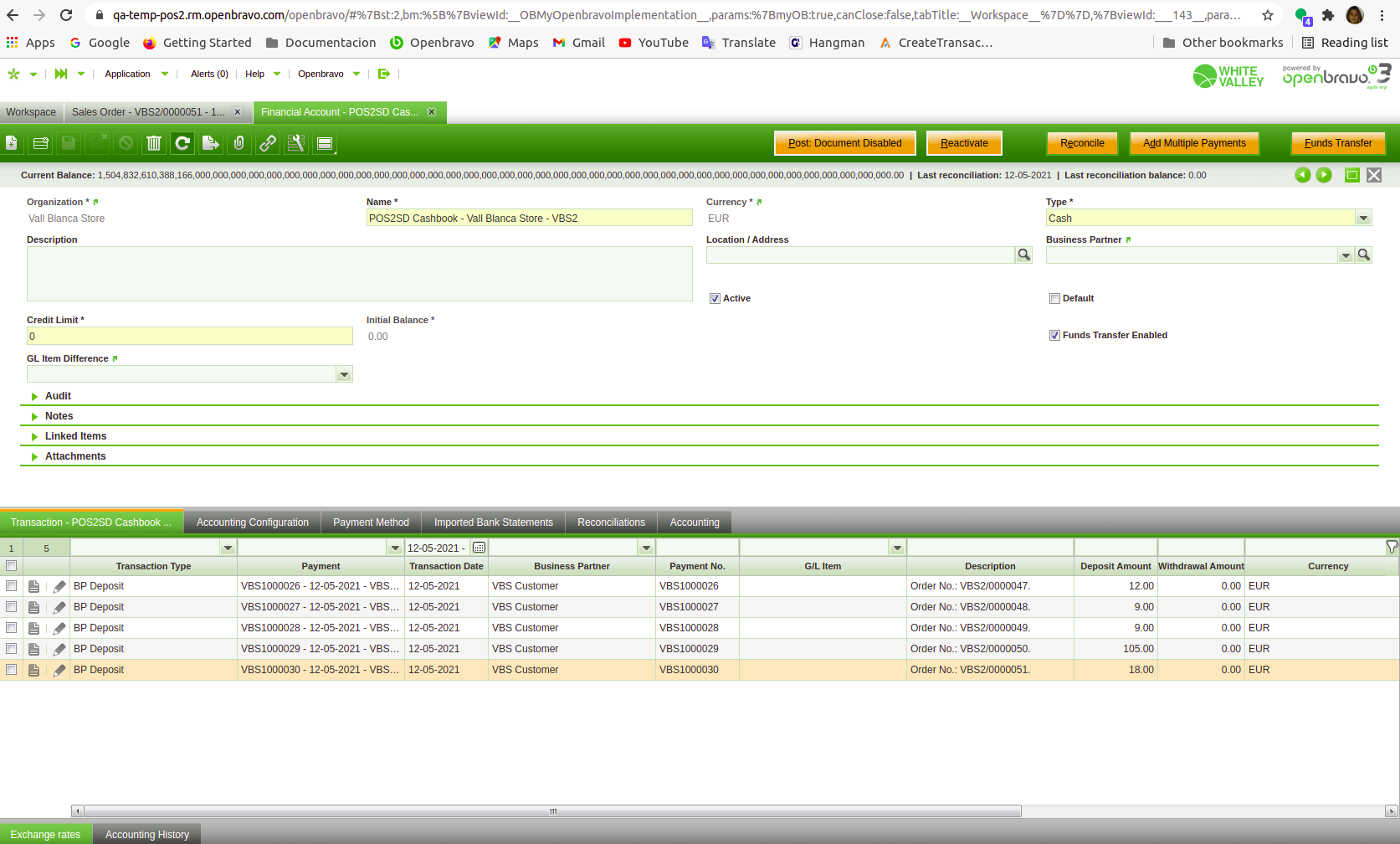
Task: Click the chain link icon in the toolbar
Action: pyautogui.click(x=268, y=143)
